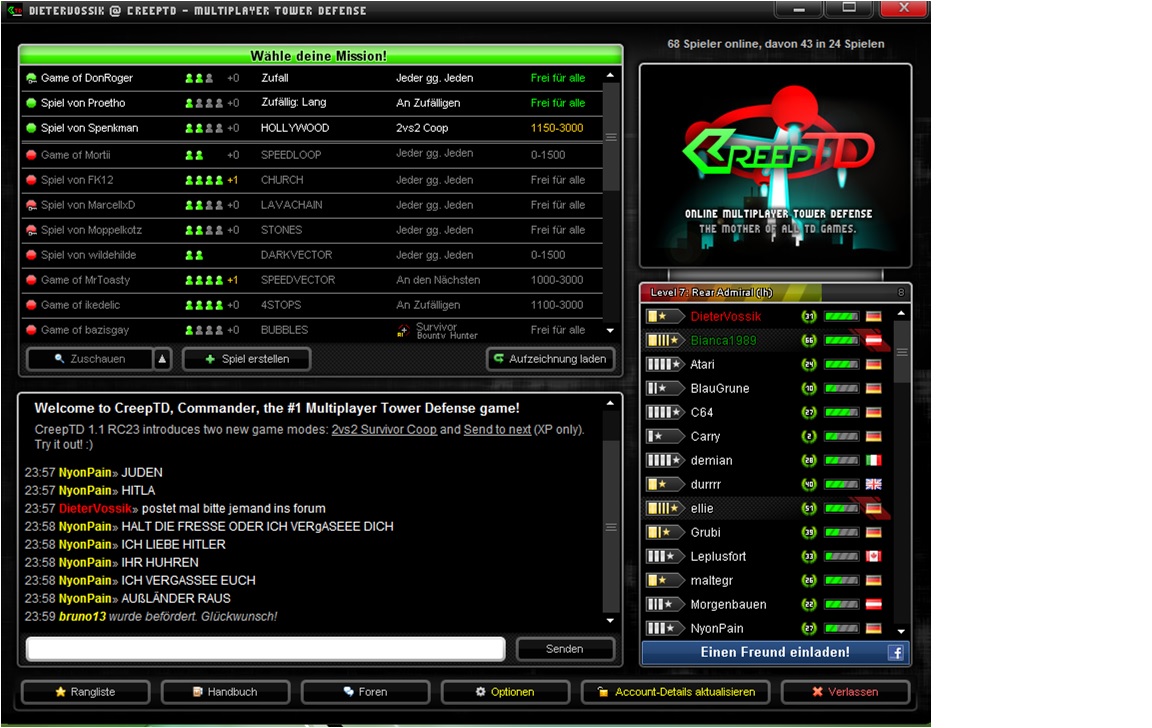The width and height of the screenshot is (1152, 728).
Task: Click experience bar next to Atari
Action: point(841,364)
